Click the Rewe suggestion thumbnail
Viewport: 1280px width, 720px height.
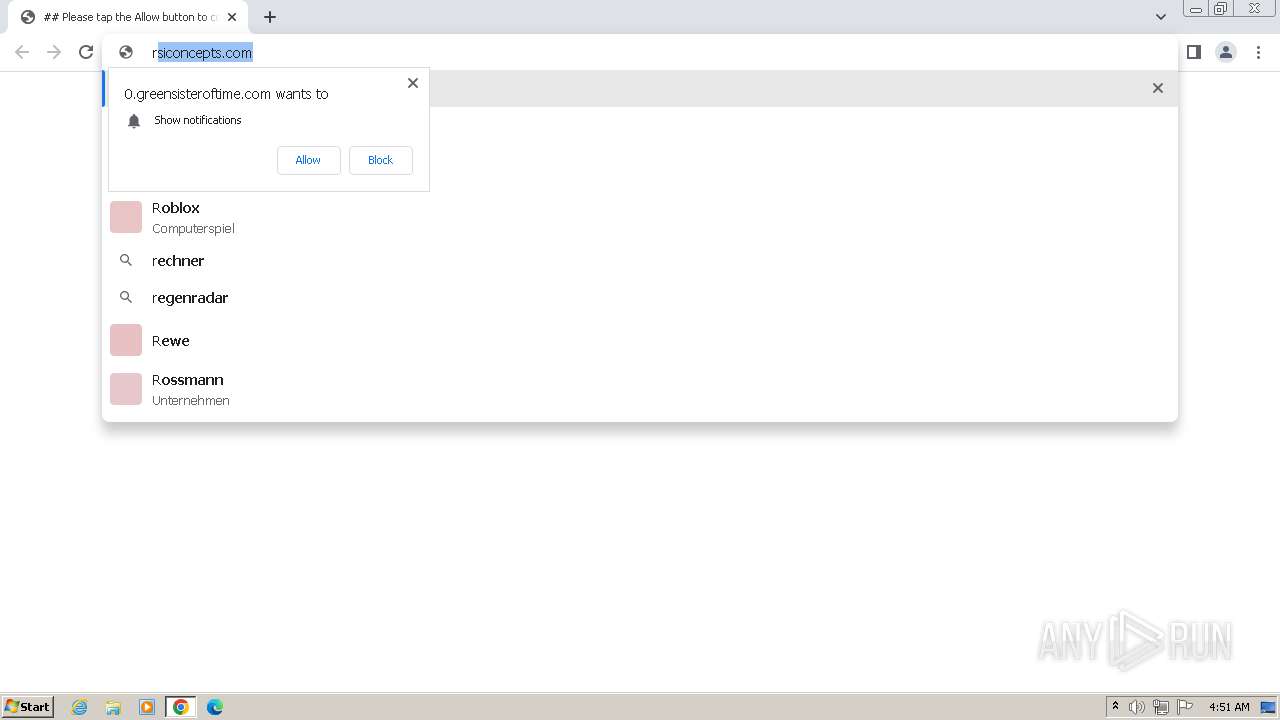coord(126,340)
